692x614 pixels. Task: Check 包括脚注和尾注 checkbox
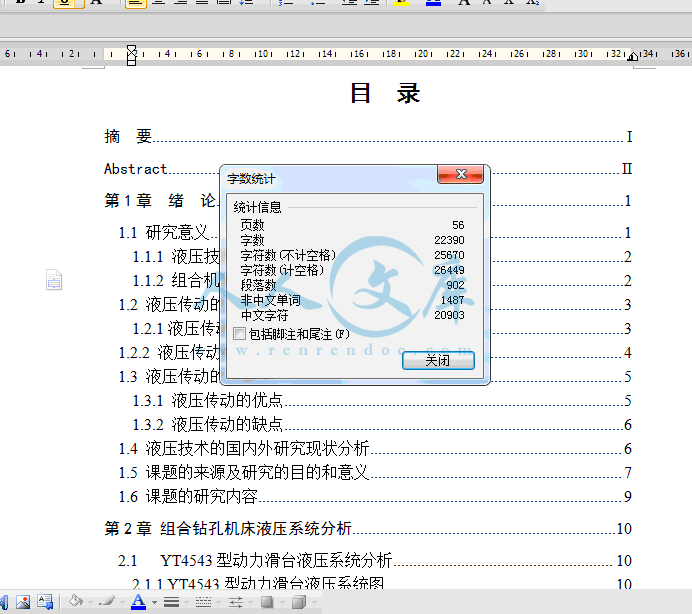tap(239, 334)
